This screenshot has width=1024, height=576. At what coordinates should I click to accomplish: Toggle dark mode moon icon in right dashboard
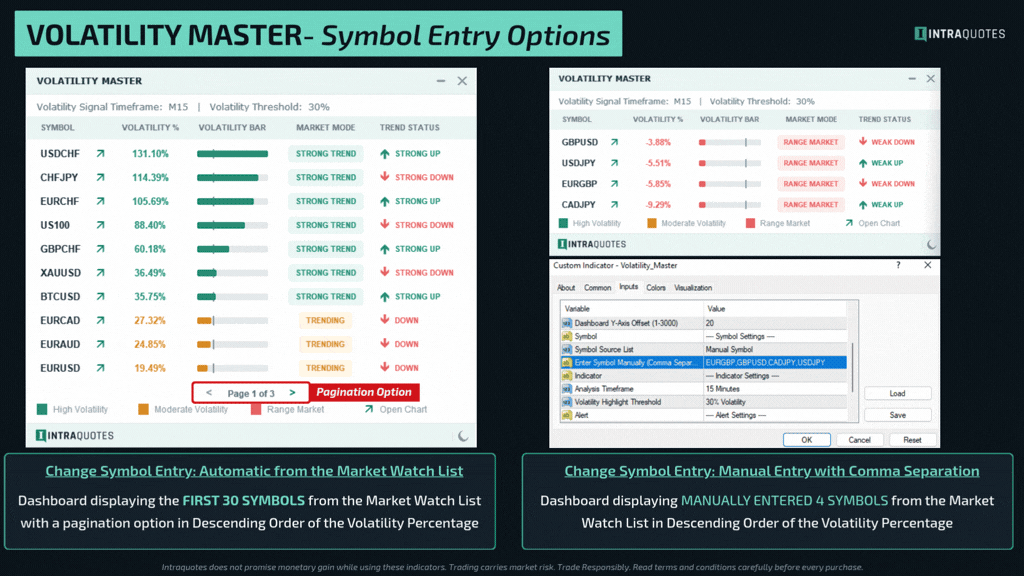click(932, 244)
